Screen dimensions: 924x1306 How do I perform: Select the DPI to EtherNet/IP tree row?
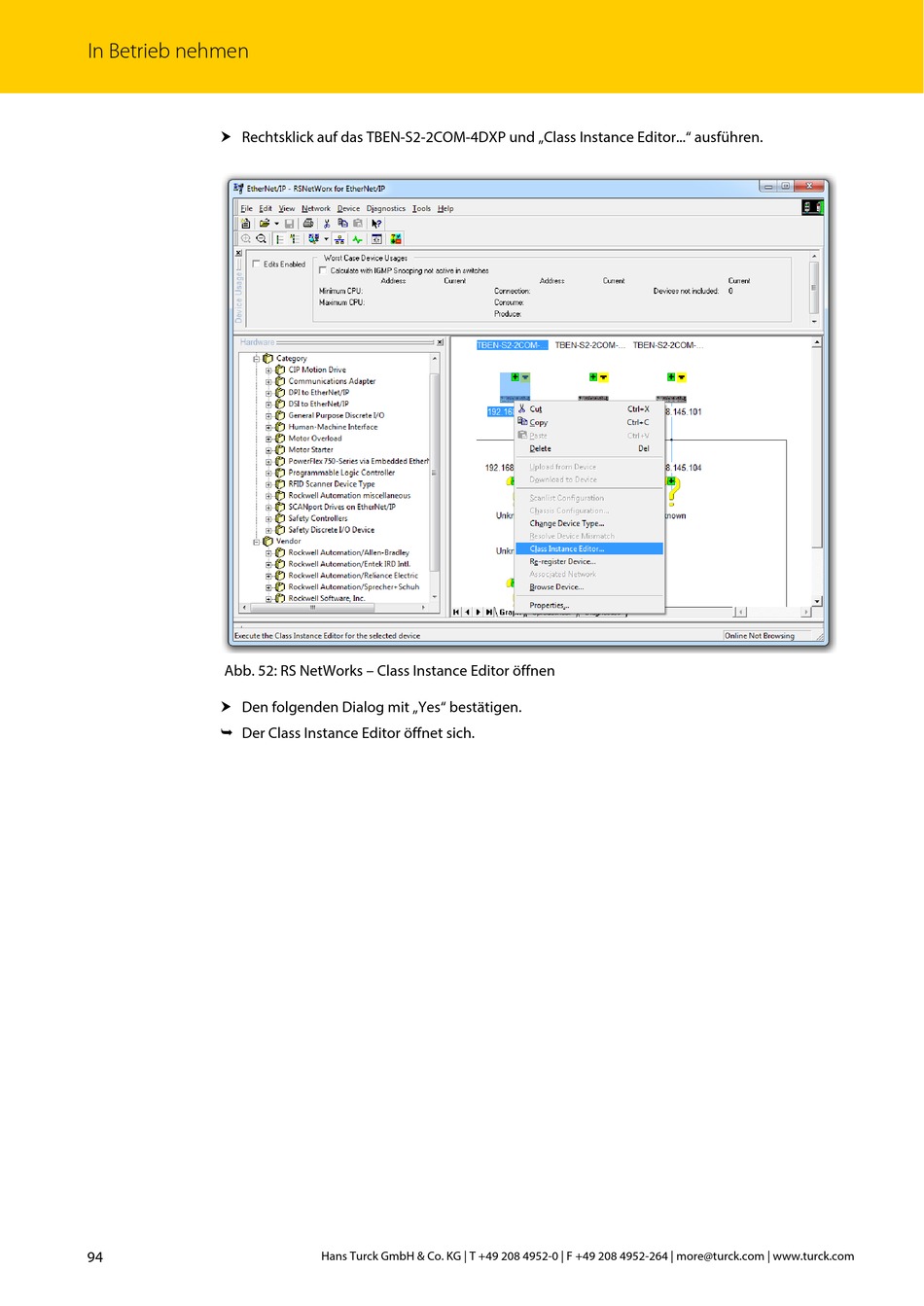click(318, 393)
